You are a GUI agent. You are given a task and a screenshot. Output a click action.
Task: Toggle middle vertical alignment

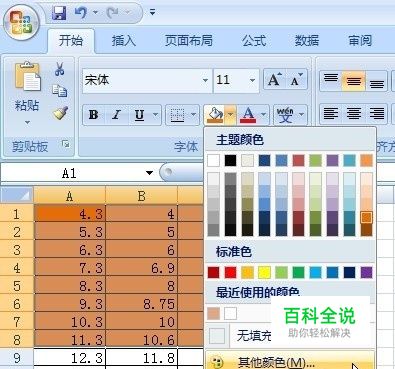[354, 81]
